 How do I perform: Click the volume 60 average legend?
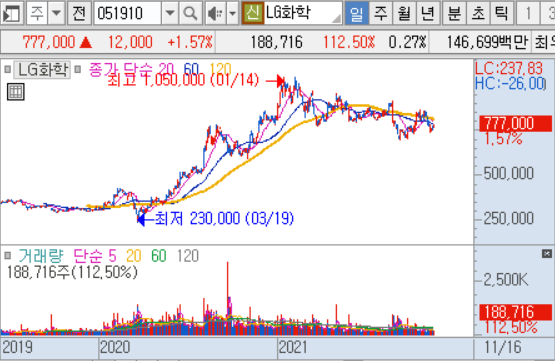pos(159,256)
